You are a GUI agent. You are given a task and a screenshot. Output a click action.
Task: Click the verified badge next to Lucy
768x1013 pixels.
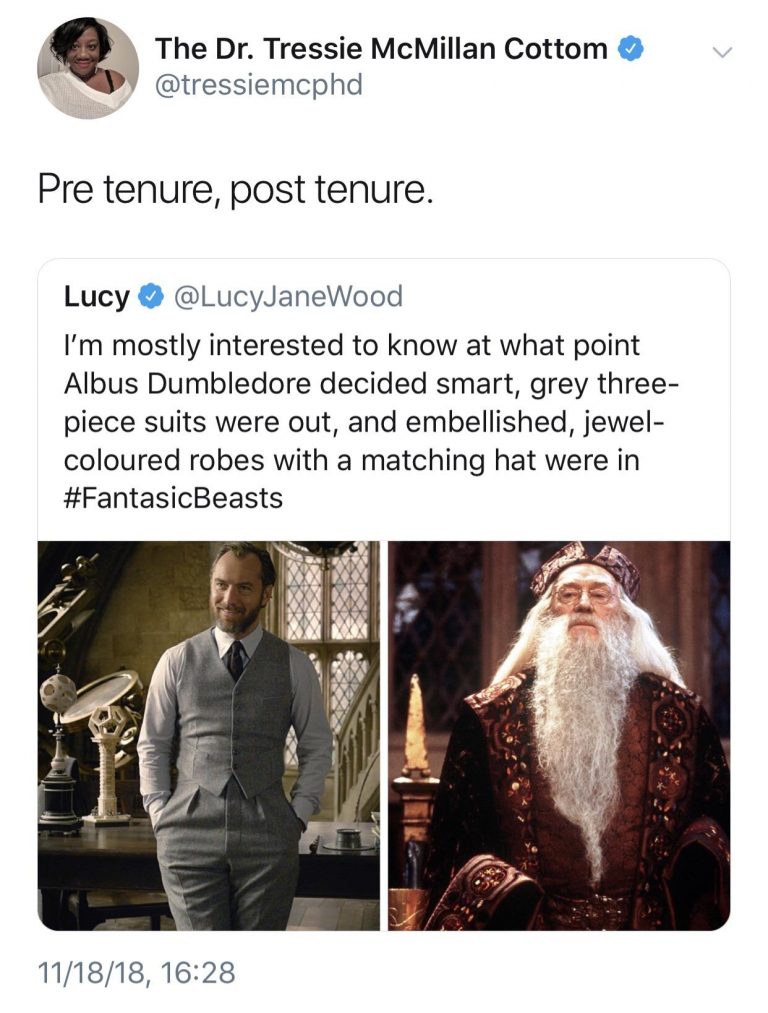pos(150,297)
